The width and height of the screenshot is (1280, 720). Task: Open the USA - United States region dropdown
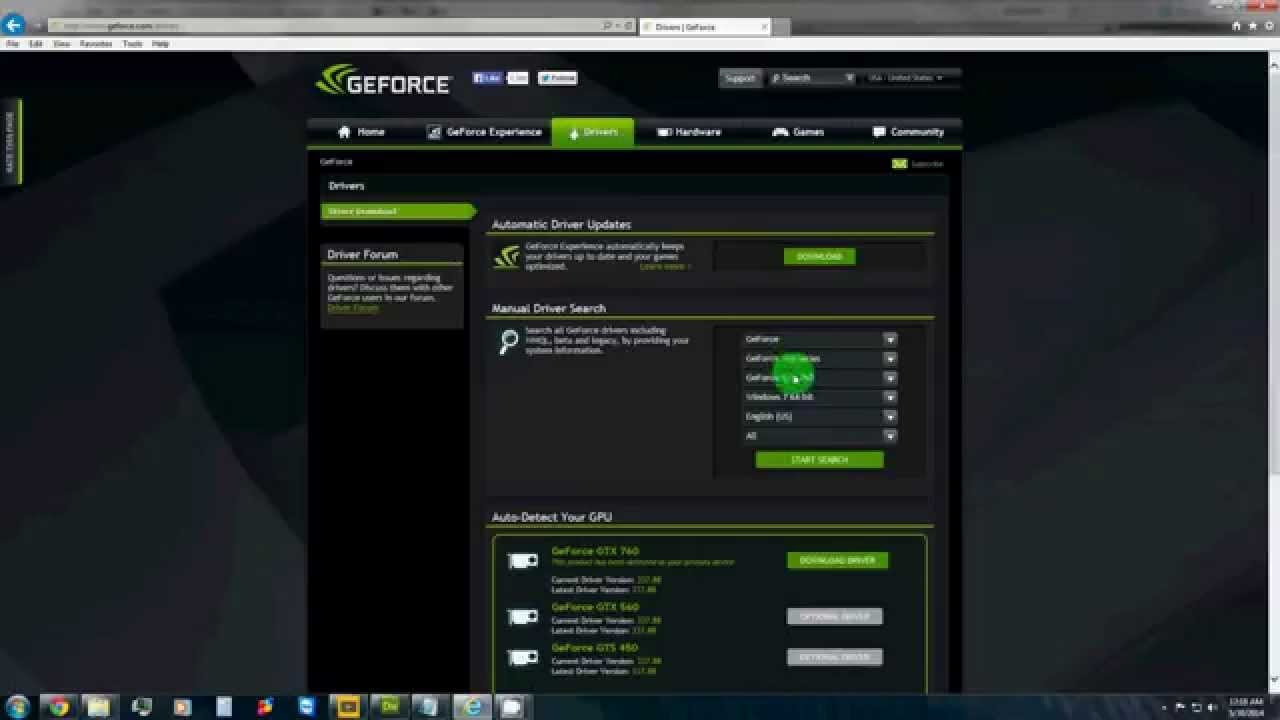(x=908, y=78)
